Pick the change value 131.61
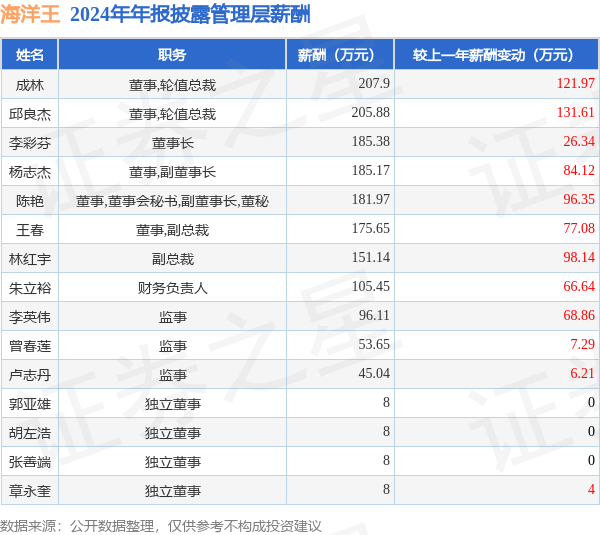The width and height of the screenshot is (600, 535). [x=576, y=112]
